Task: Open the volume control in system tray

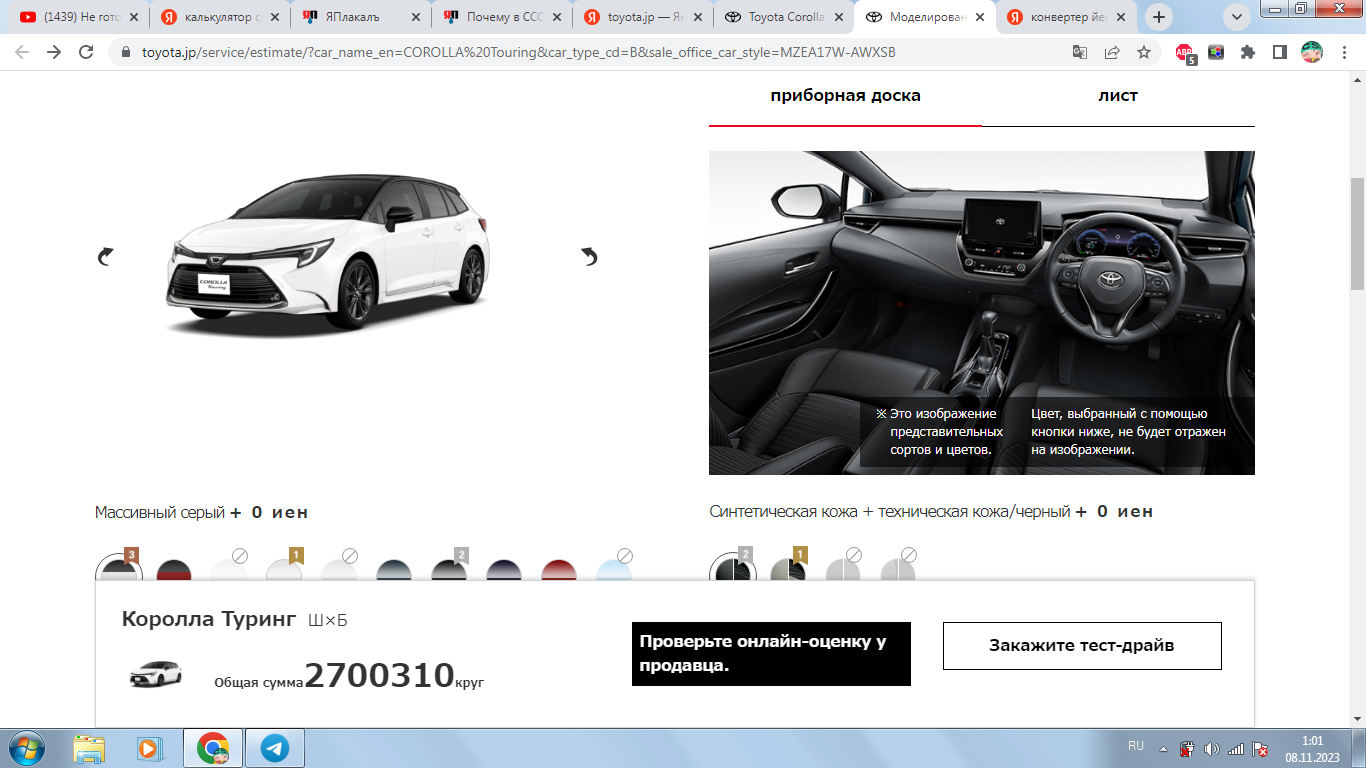Action: (x=1212, y=749)
